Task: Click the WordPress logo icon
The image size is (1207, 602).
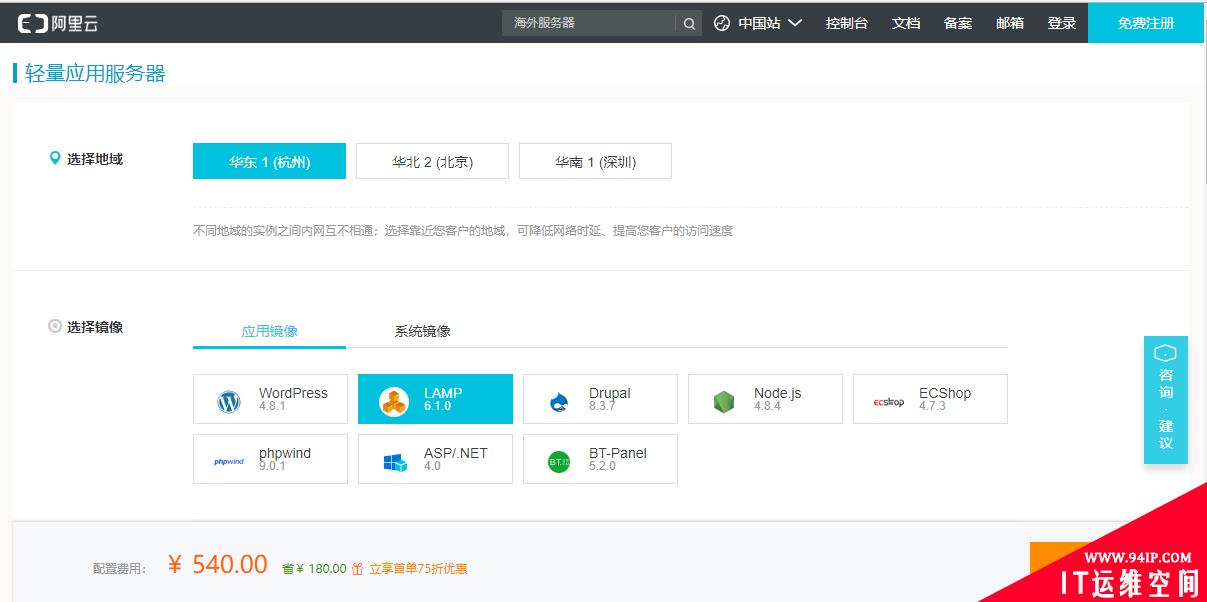Action: click(229, 402)
